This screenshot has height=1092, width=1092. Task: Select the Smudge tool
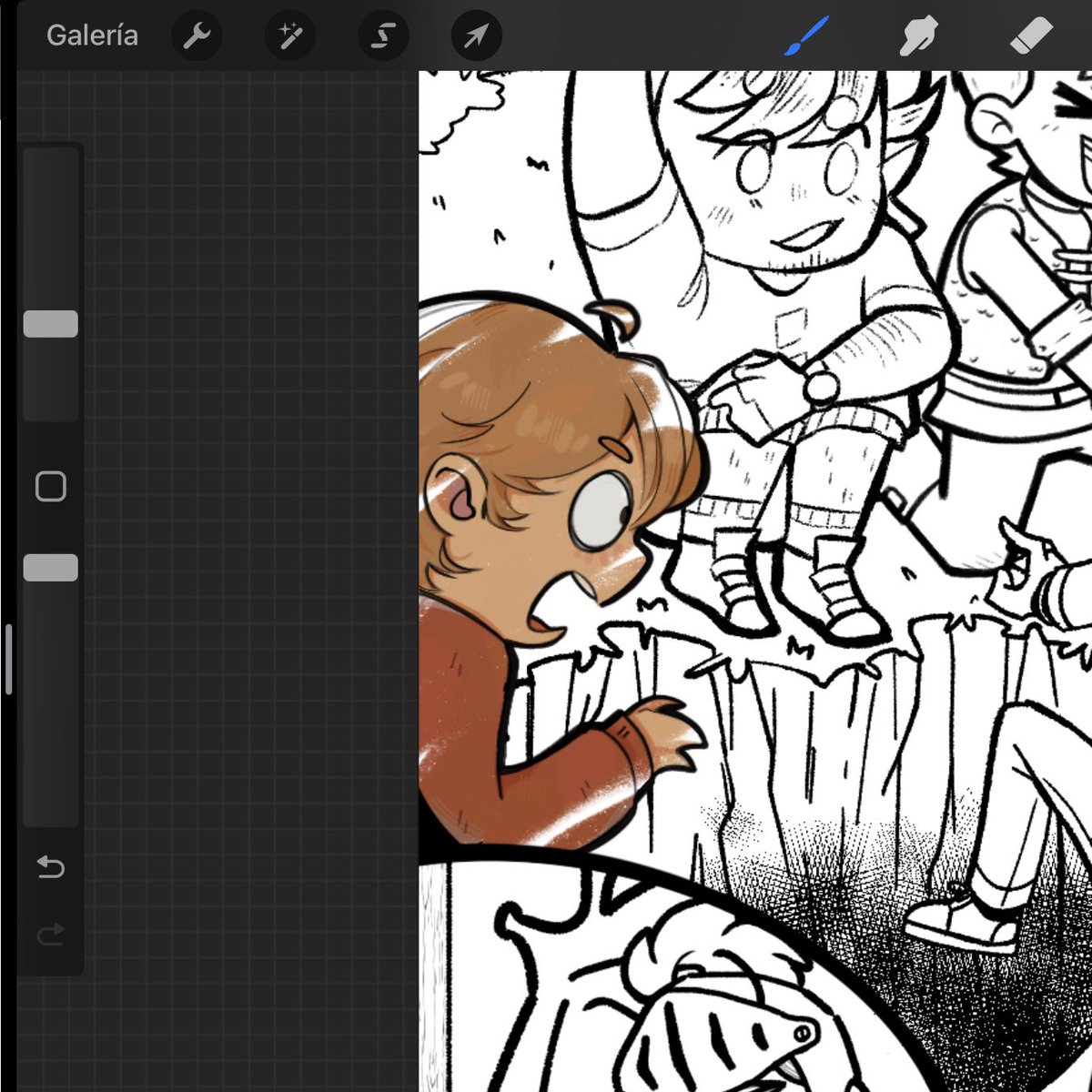917,36
